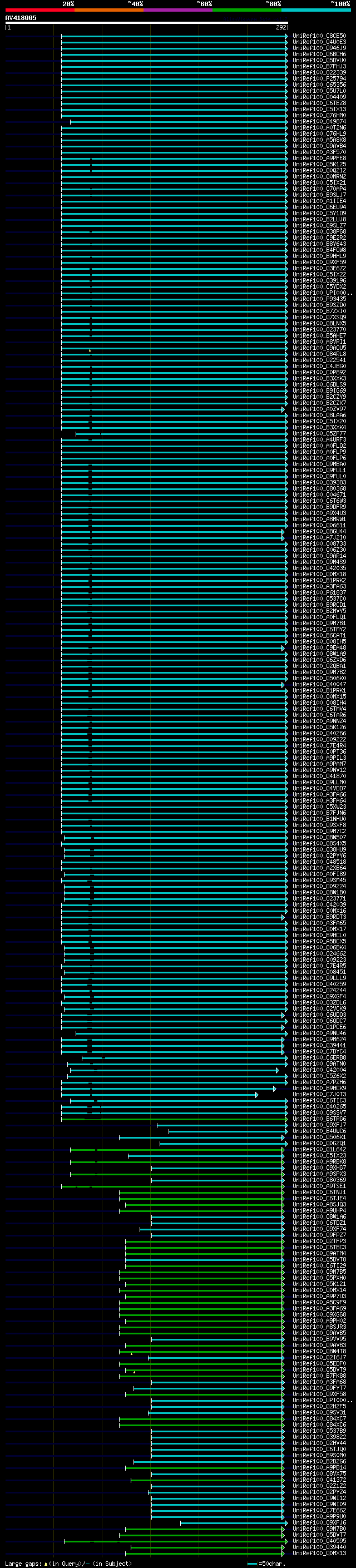The image size is (356, 1568).
Task: Select hit UniRef100_B7FK88
Action: coord(319,1376)
